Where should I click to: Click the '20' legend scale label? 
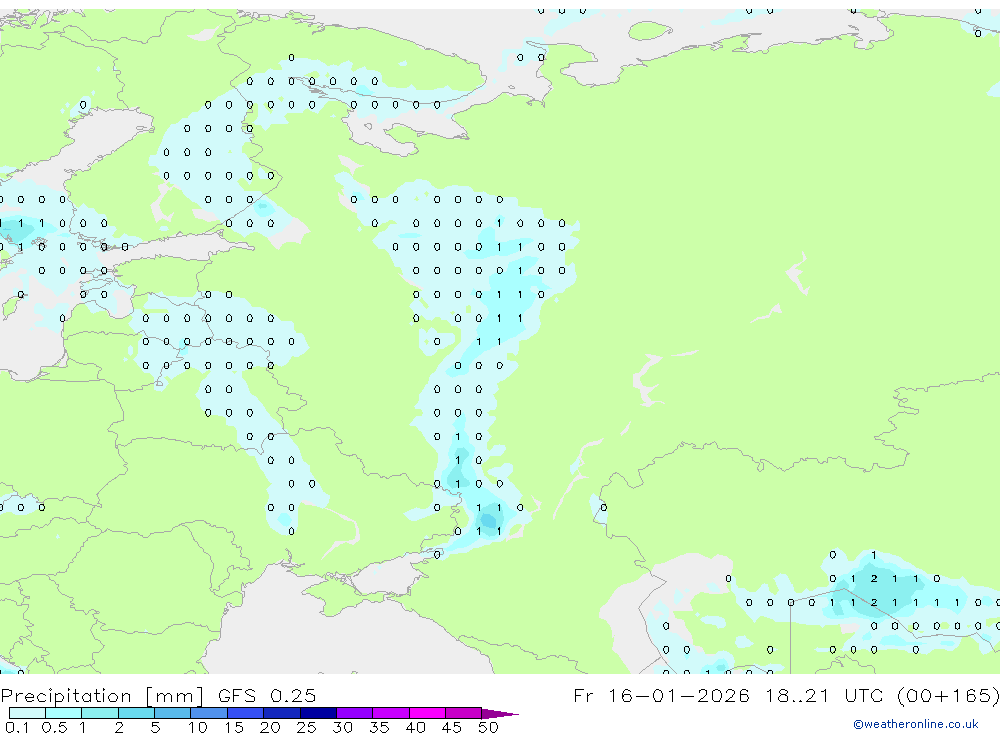click(x=270, y=727)
